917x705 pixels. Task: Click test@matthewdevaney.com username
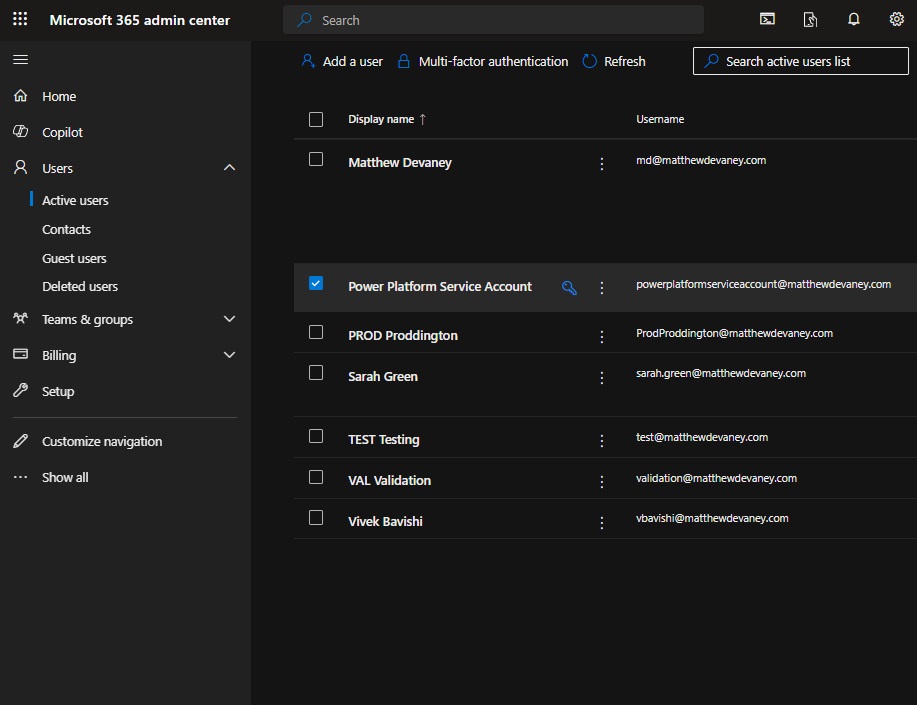coord(702,437)
